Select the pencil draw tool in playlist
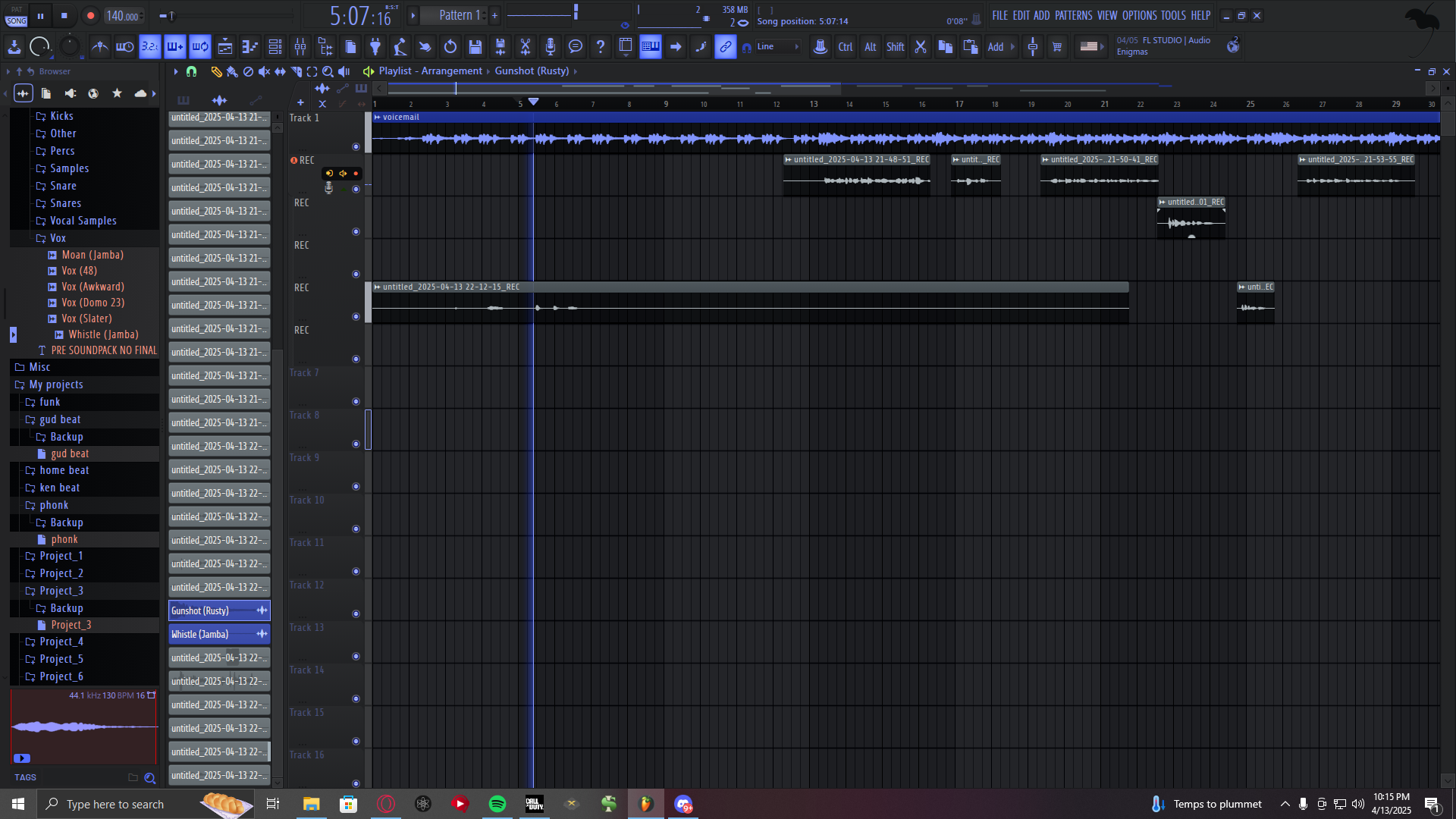This screenshot has width=1456, height=819. (x=216, y=71)
